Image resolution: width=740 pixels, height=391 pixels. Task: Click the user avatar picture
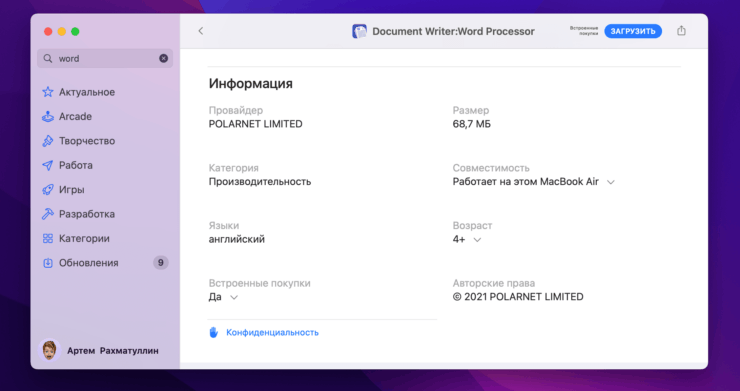point(49,350)
